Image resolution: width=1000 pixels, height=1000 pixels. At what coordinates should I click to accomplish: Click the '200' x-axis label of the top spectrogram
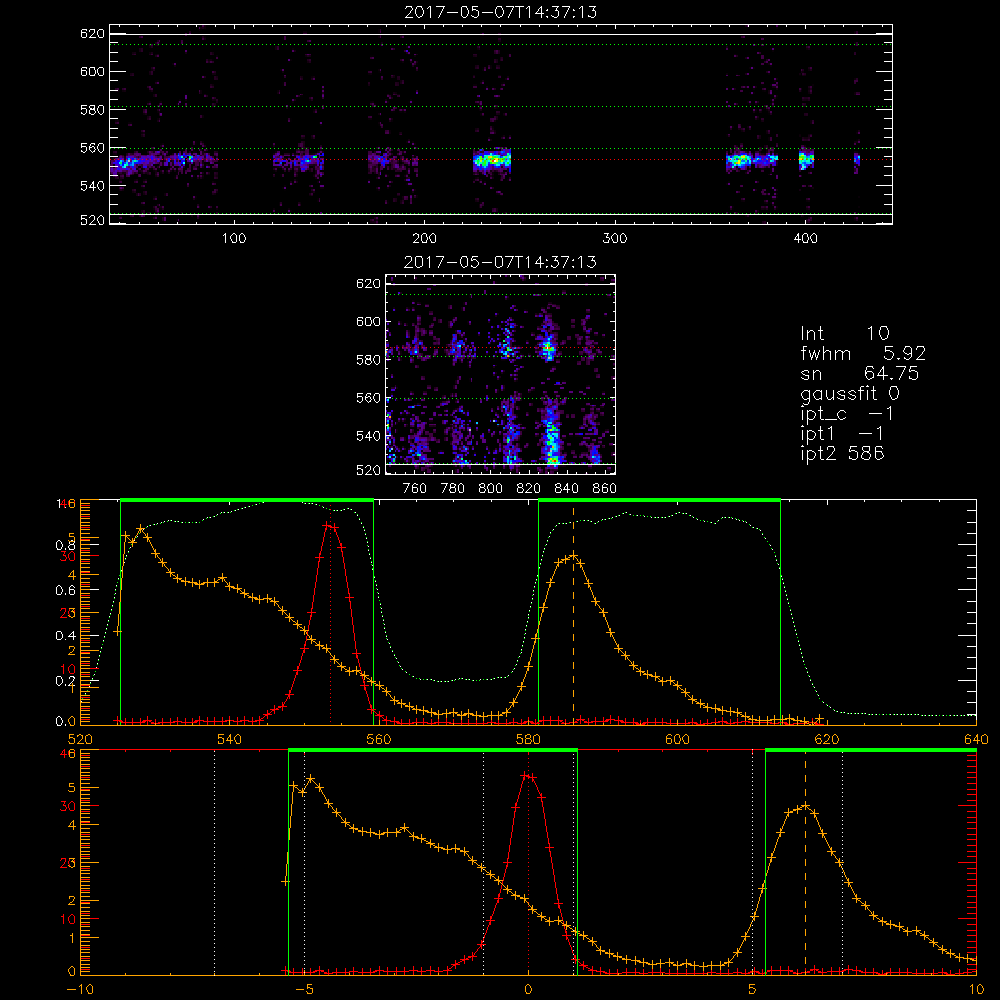click(424, 239)
